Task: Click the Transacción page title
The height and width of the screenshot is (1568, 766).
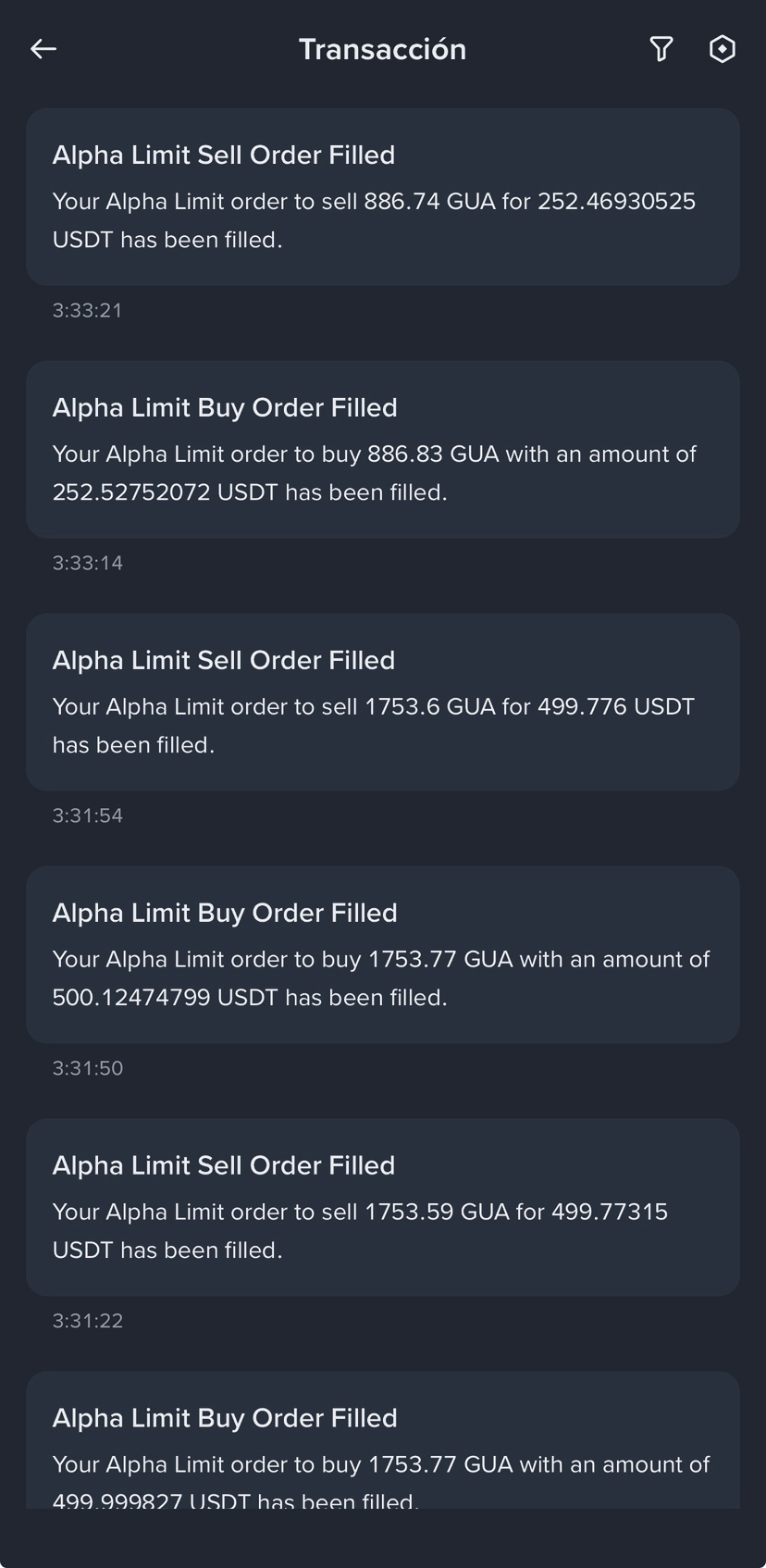Action: point(382,49)
